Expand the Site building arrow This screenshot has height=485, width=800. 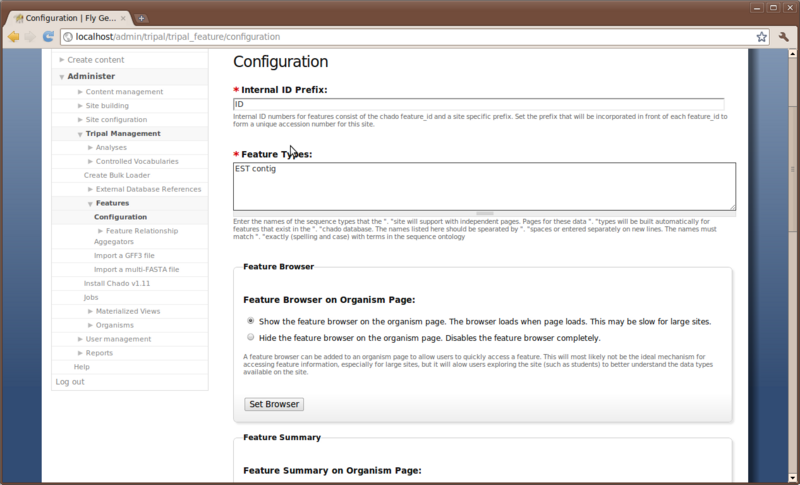click(x=80, y=106)
